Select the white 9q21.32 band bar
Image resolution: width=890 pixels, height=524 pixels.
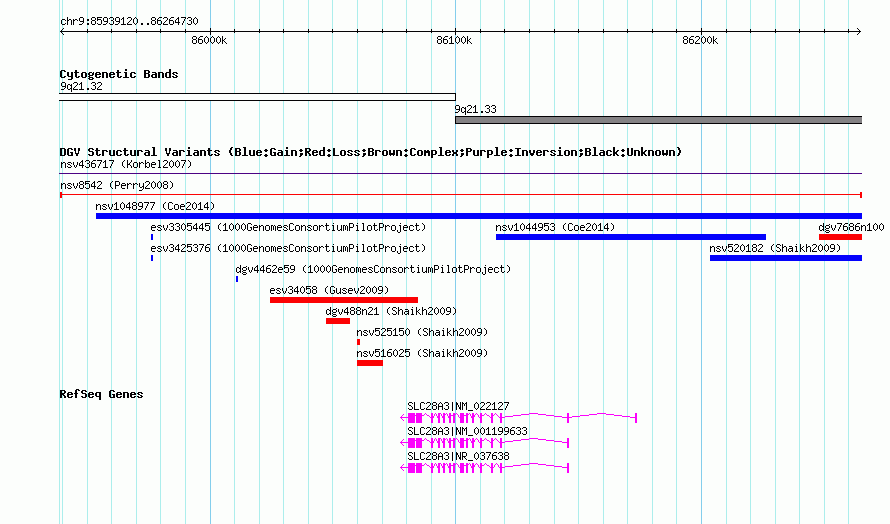coord(257,97)
